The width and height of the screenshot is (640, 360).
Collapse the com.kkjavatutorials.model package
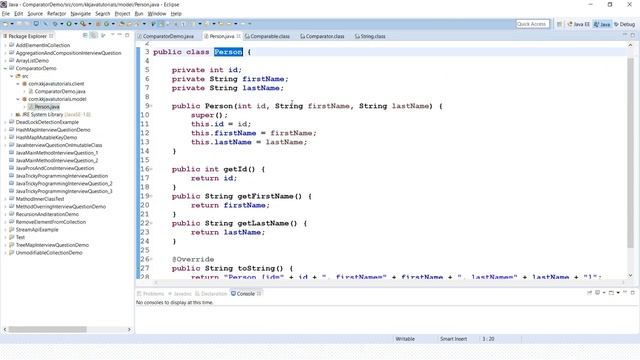18,99
